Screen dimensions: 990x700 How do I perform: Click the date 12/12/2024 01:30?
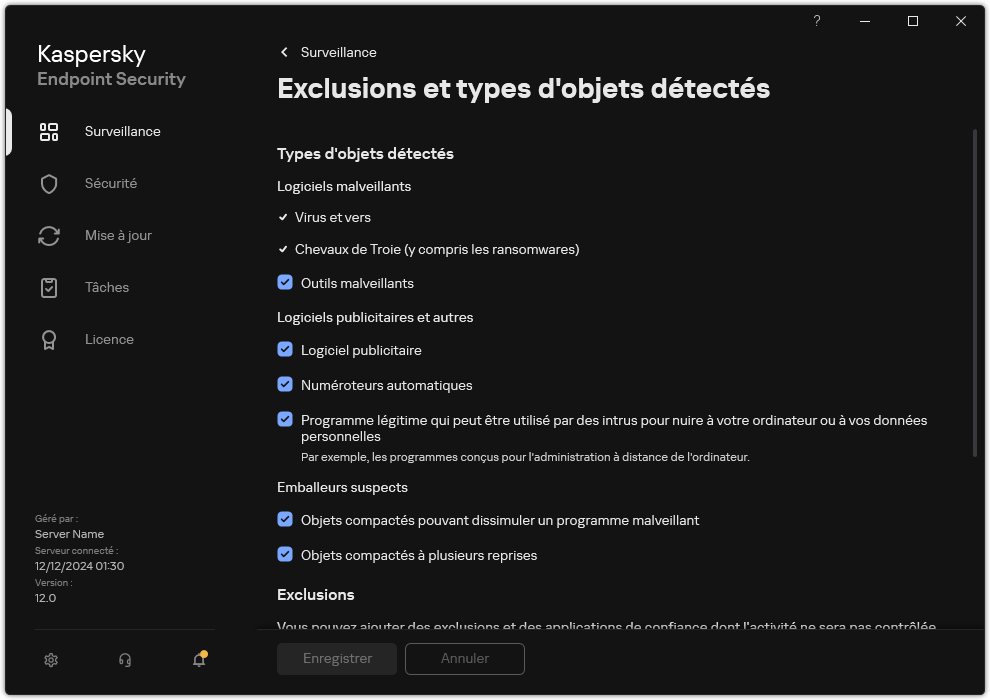tap(80, 566)
